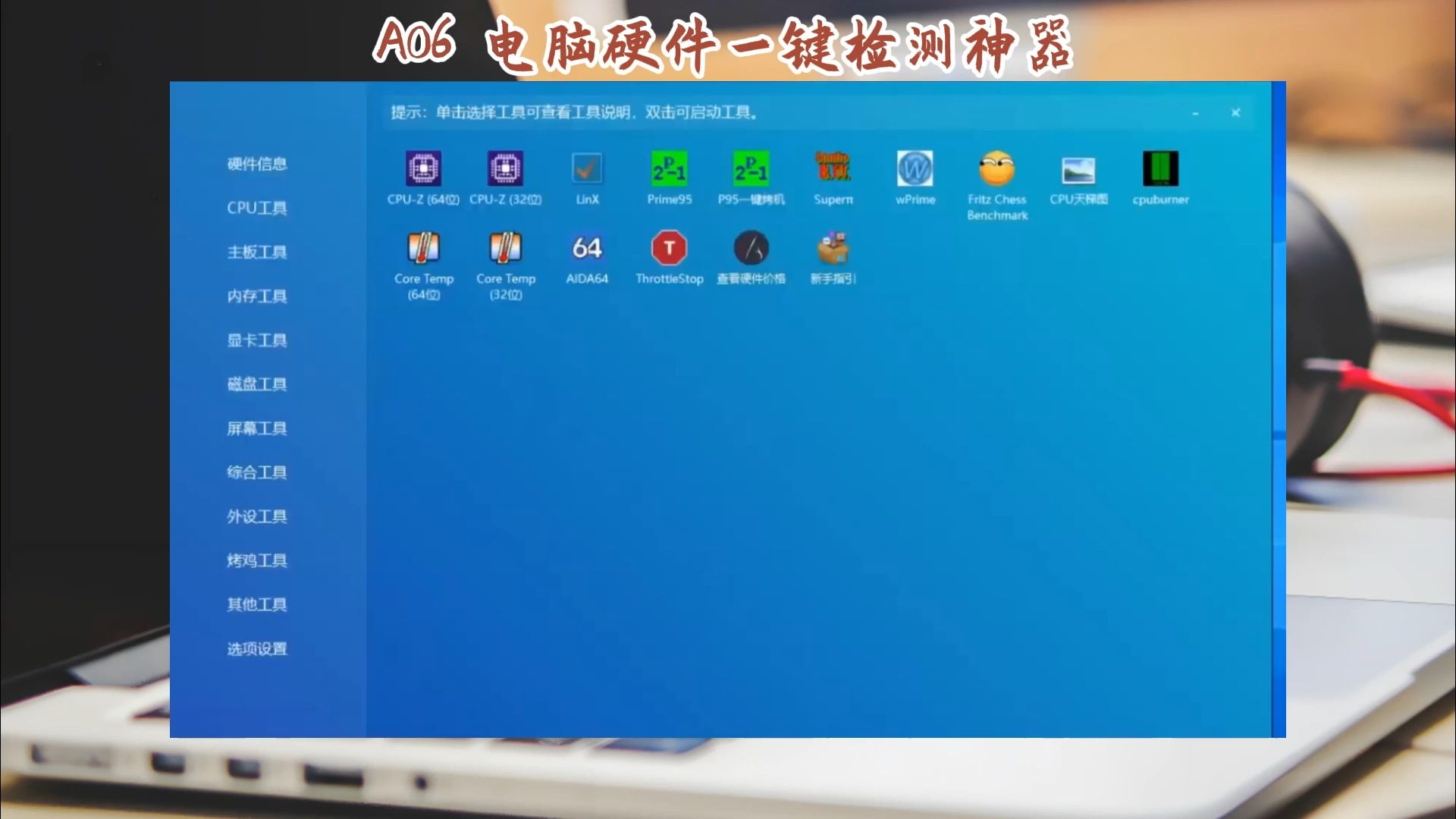This screenshot has height=819, width=1456.
Task: Open 选项设置 in the sidebar
Action: (x=257, y=648)
